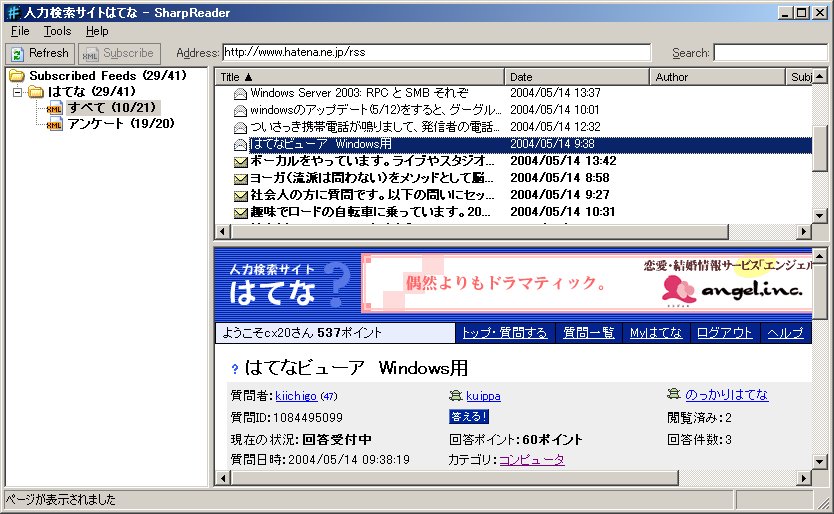Click the SharpReader app icon in title bar
This screenshot has height=514, width=834.
(x=12, y=12)
